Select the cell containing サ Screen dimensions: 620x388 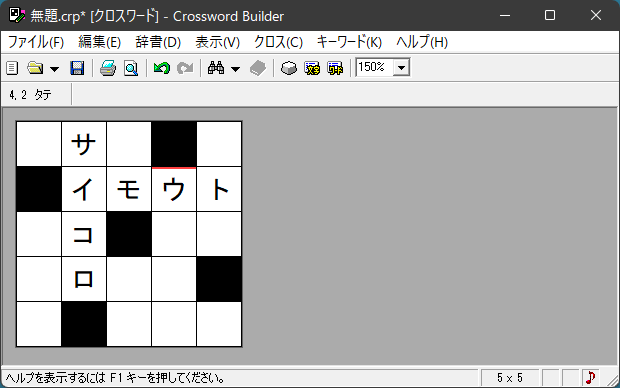[84, 144]
